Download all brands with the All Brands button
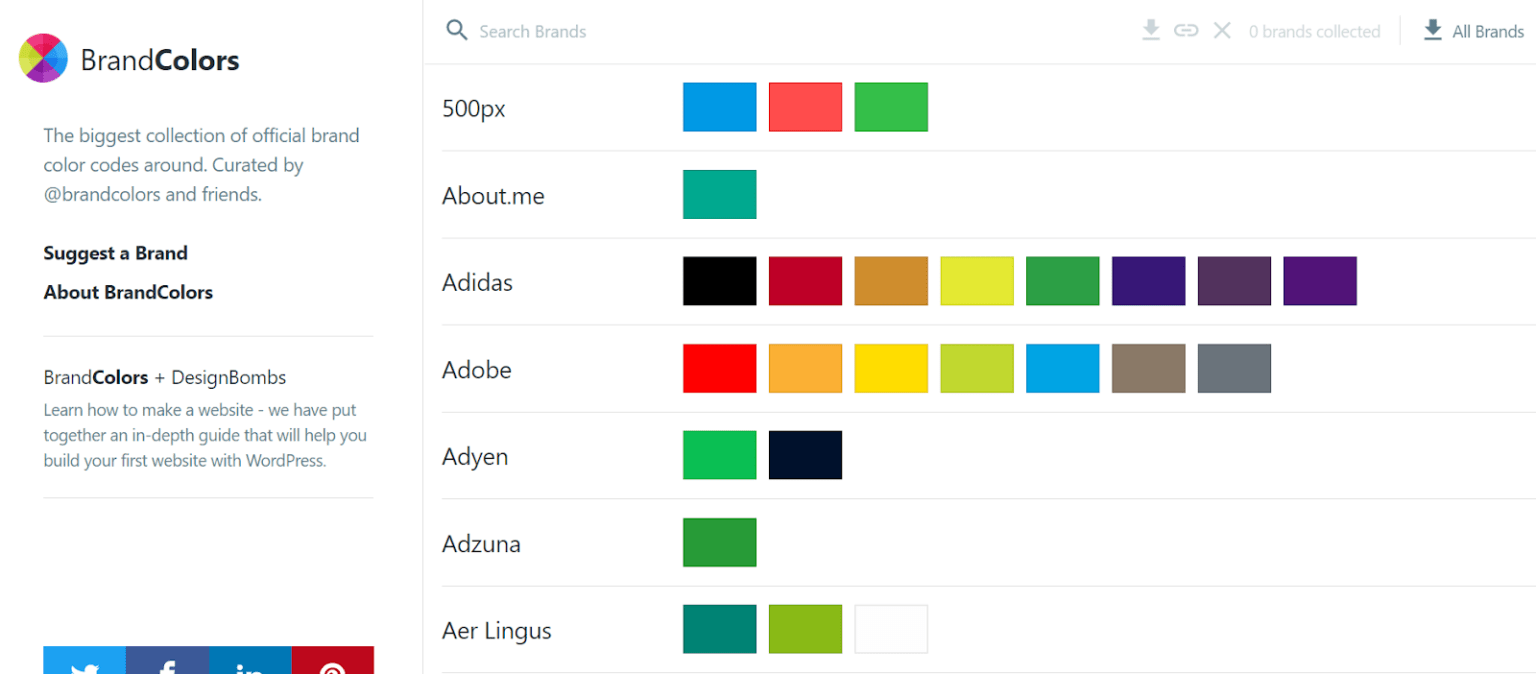 pyautogui.click(x=1472, y=30)
